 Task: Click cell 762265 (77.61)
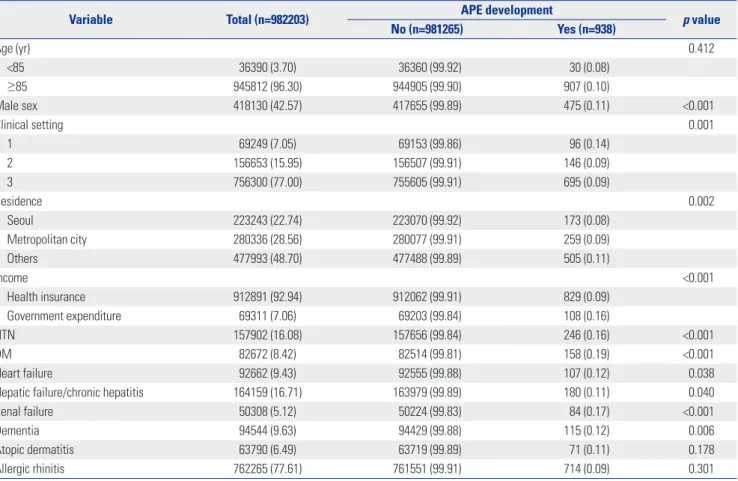tap(267, 469)
